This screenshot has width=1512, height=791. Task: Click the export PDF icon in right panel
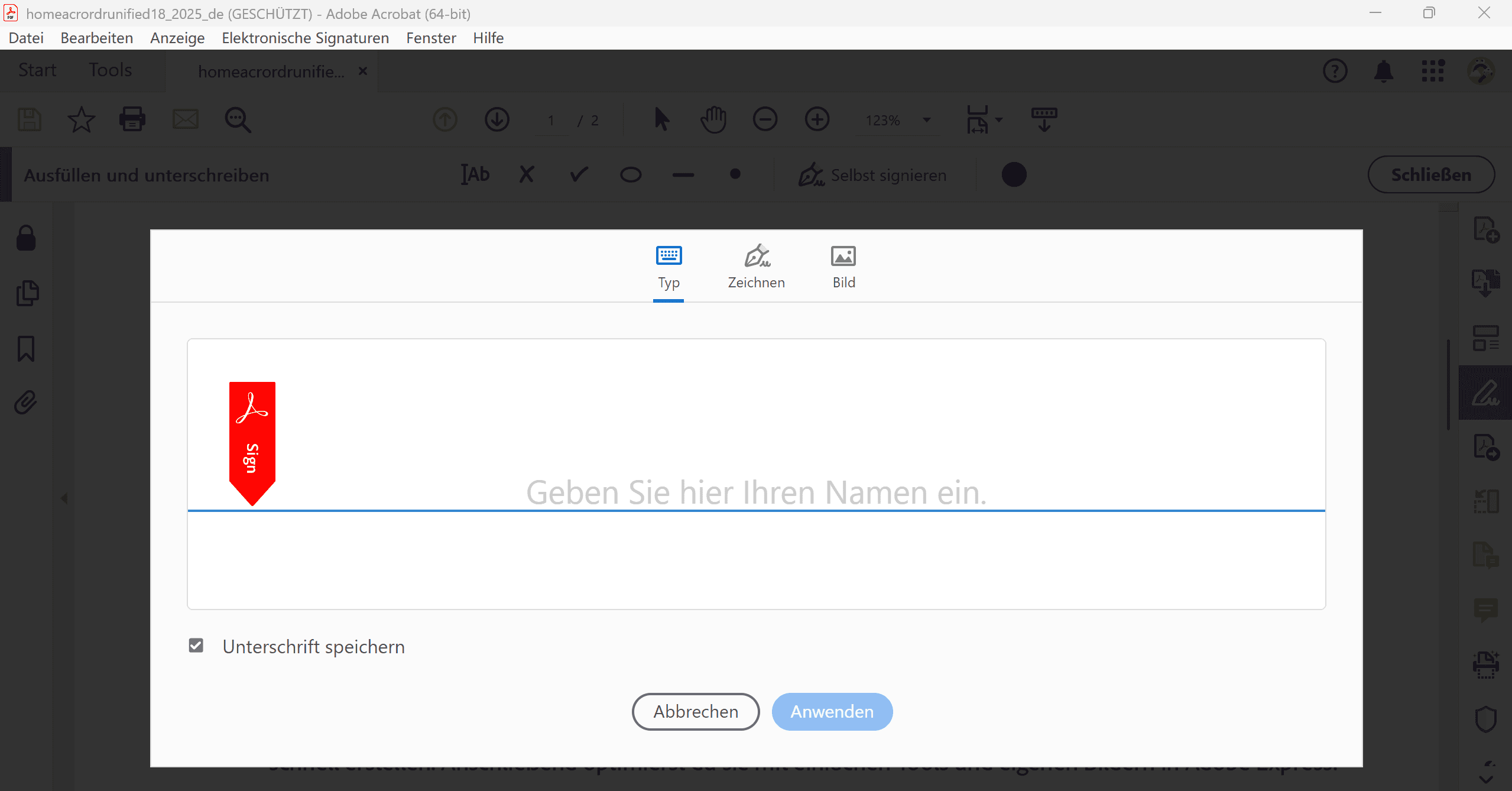pos(1486,284)
